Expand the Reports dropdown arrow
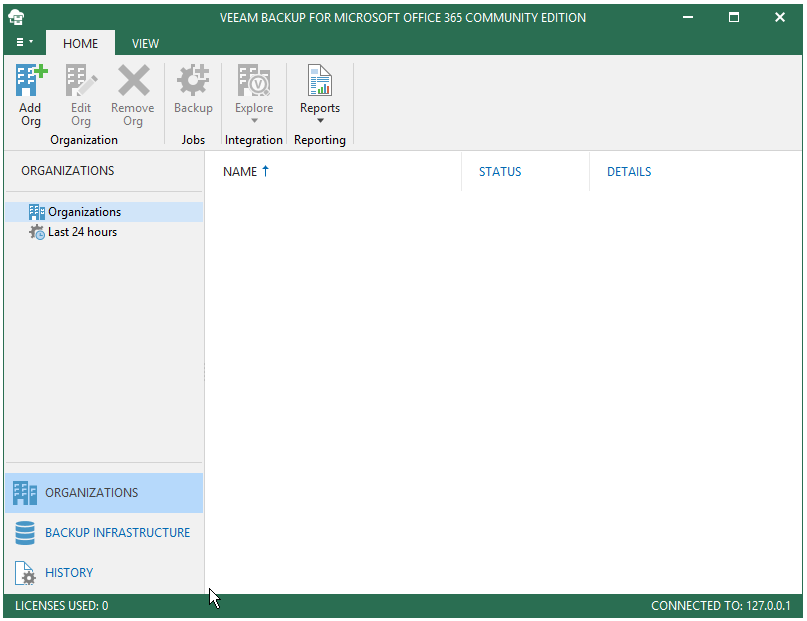The height and width of the screenshot is (621, 807). [320, 121]
